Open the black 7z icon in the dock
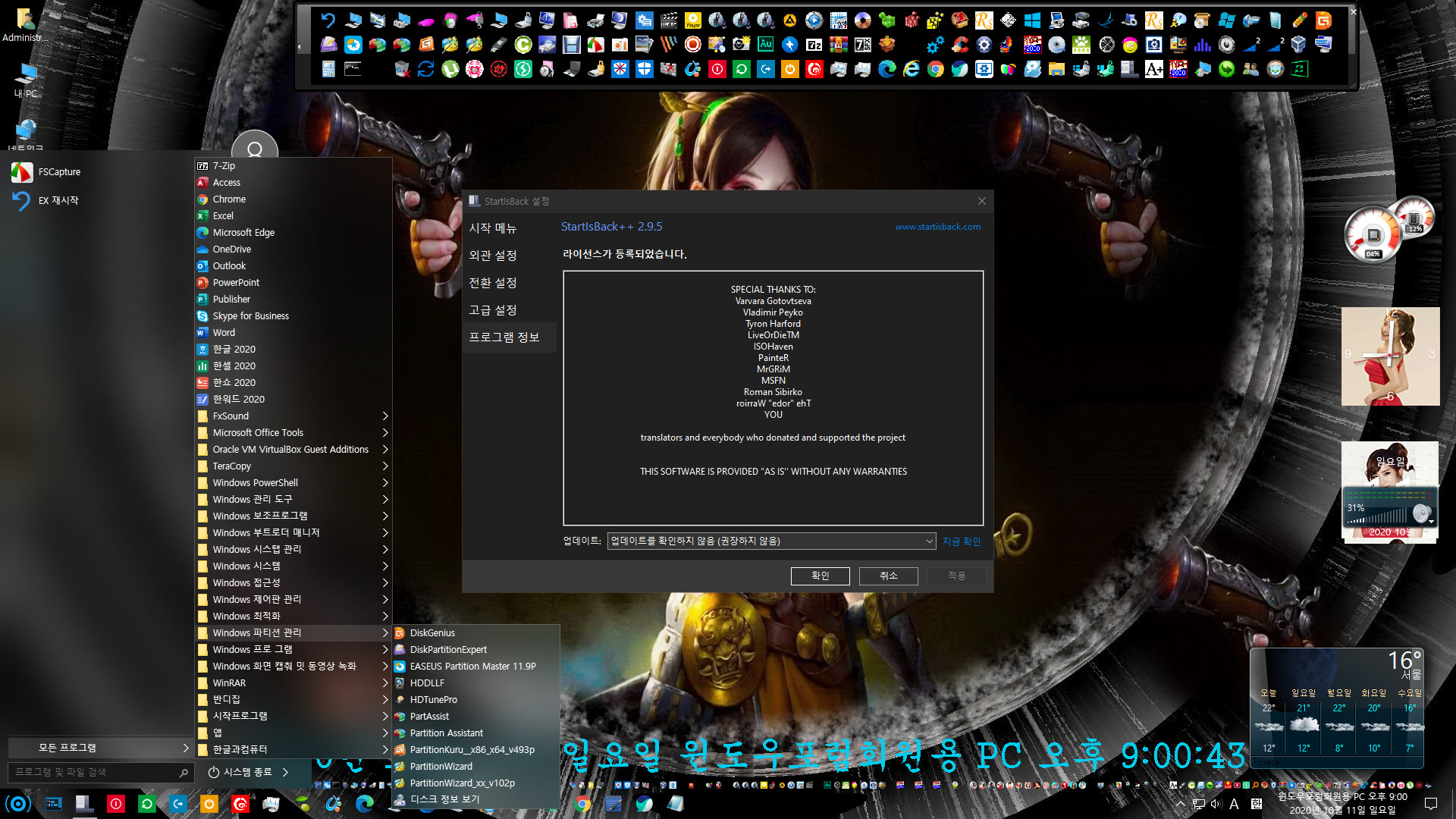The width and height of the screenshot is (1456, 819). coord(814,45)
